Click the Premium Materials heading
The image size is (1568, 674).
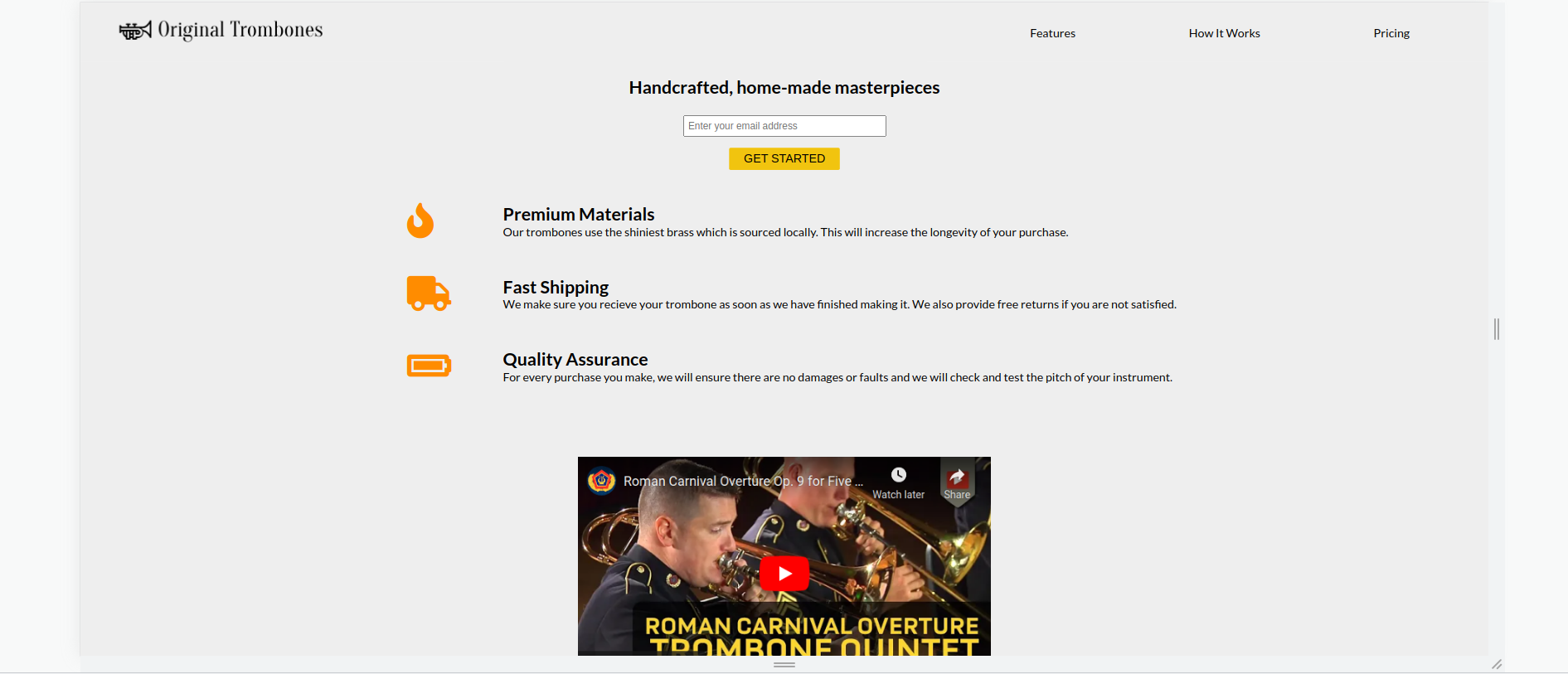point(579,215)
